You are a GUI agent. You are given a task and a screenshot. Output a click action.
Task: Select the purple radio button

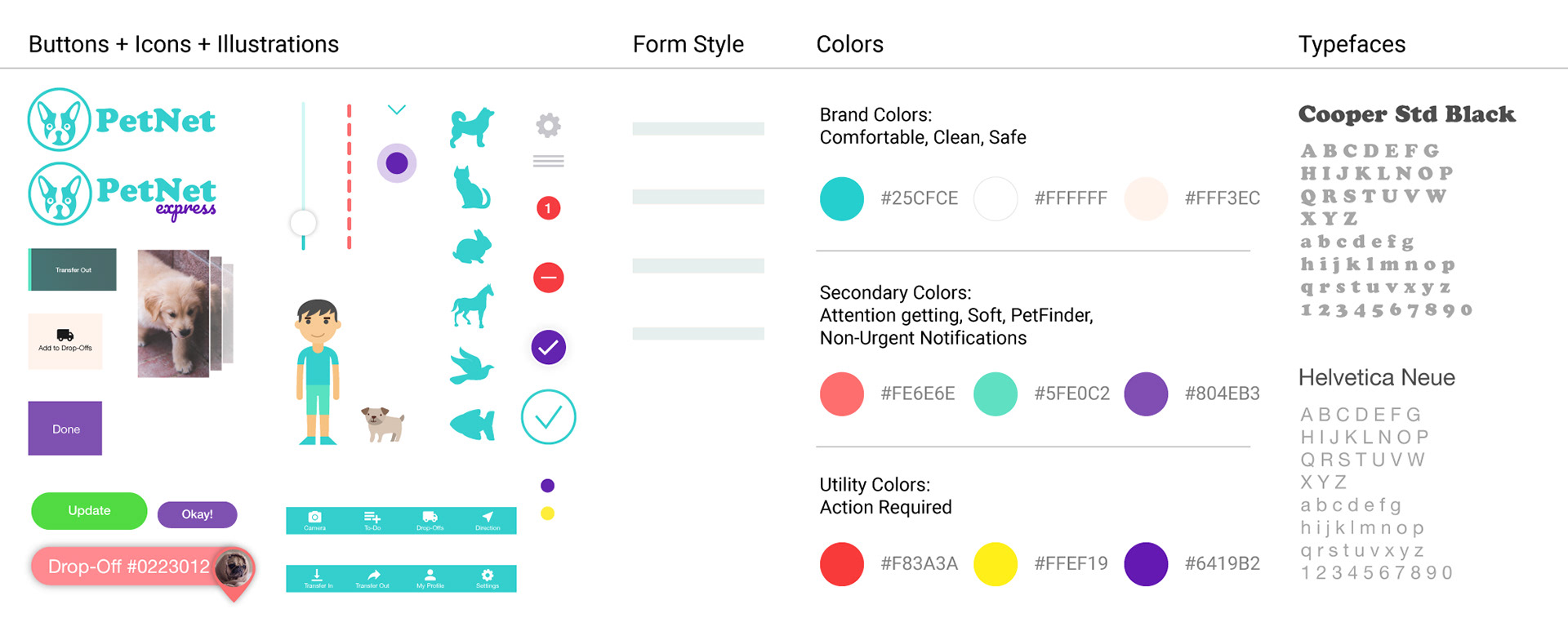click(x=397, y=163)
